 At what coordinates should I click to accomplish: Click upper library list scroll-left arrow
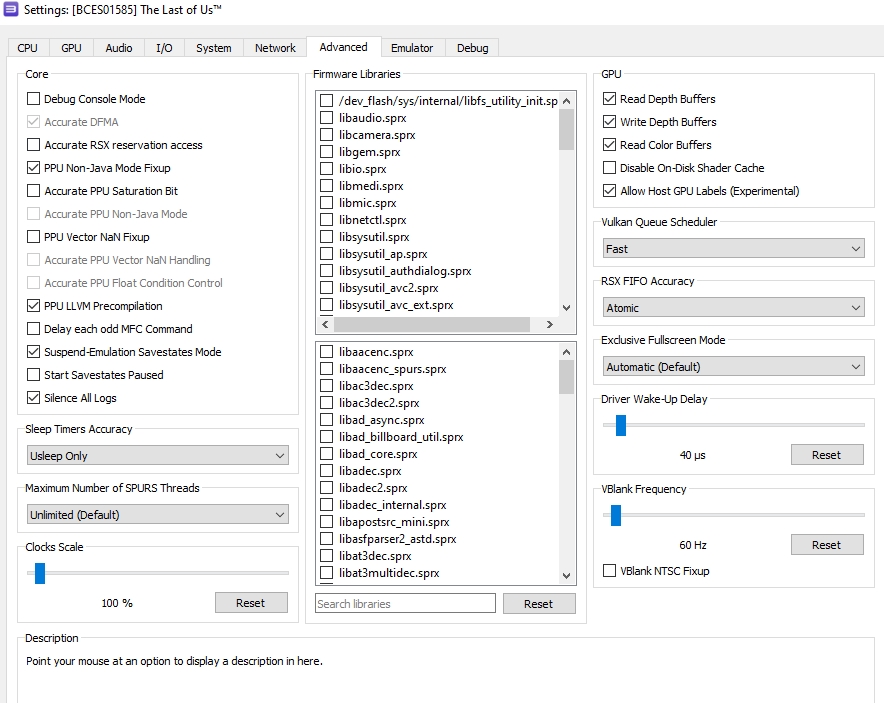coord(325,325)
